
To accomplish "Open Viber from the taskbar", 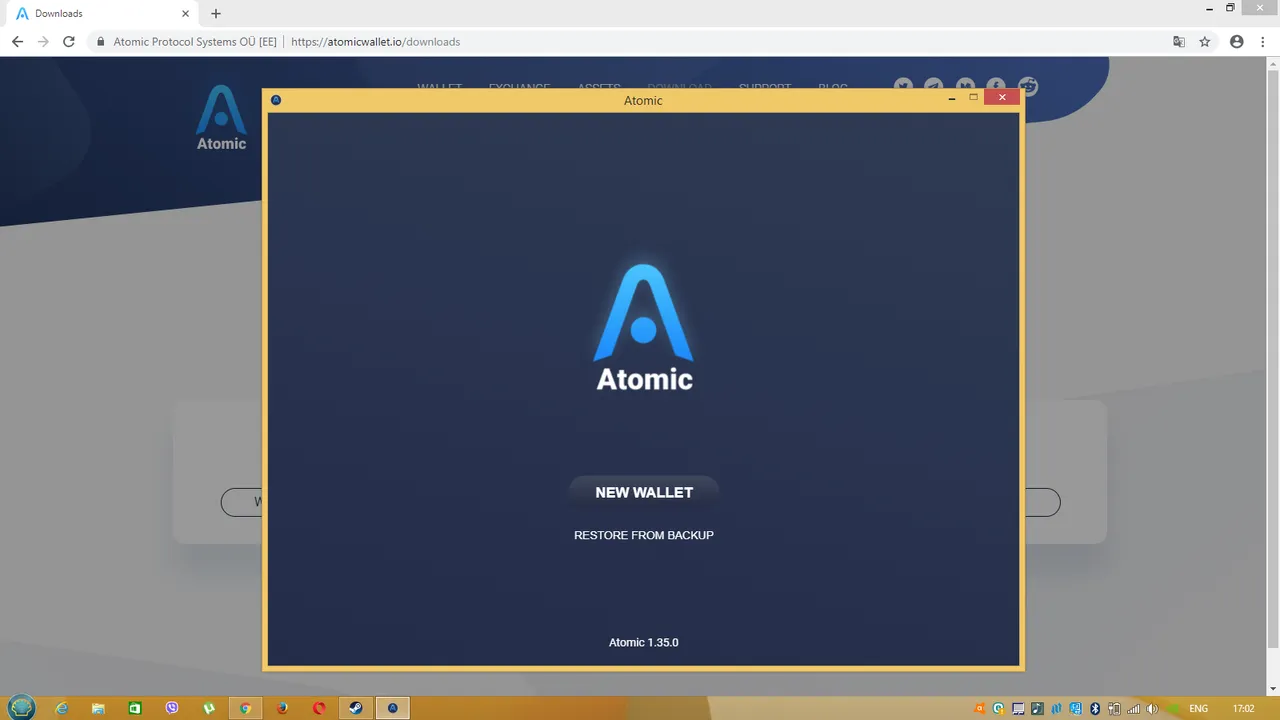I will point(172,708).
